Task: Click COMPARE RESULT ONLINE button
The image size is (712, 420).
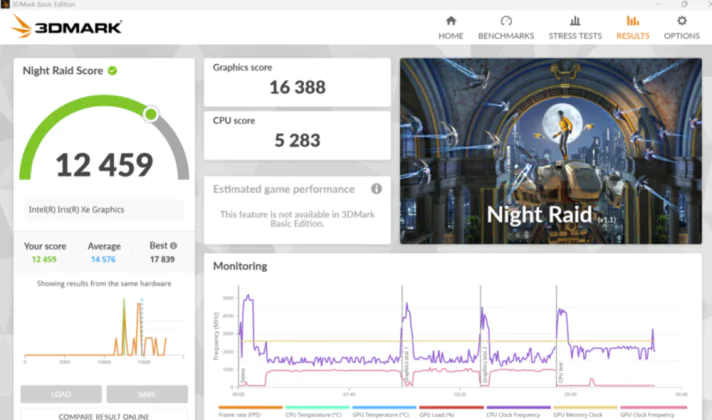Action: [x=104, y=415]
